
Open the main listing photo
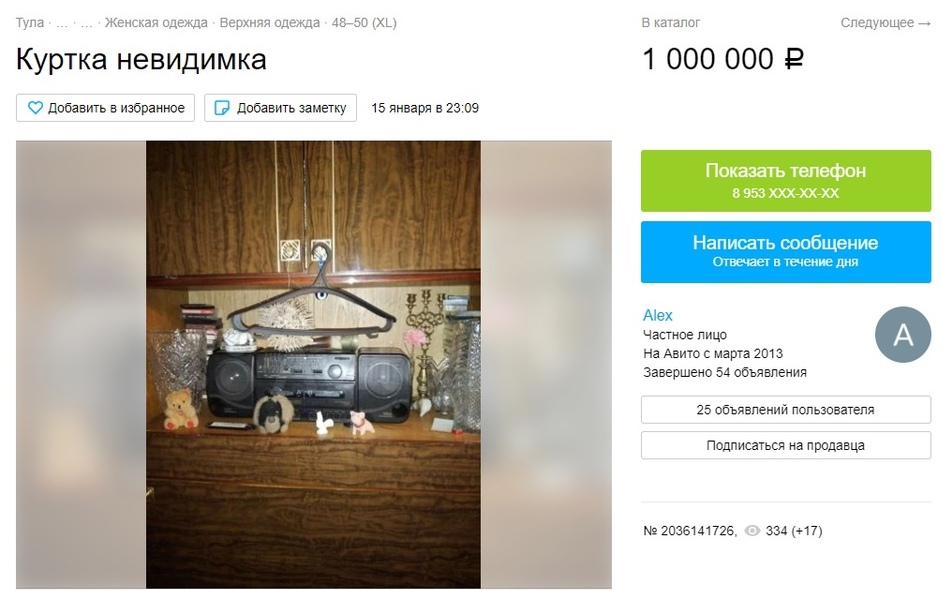tap(313, 364)
